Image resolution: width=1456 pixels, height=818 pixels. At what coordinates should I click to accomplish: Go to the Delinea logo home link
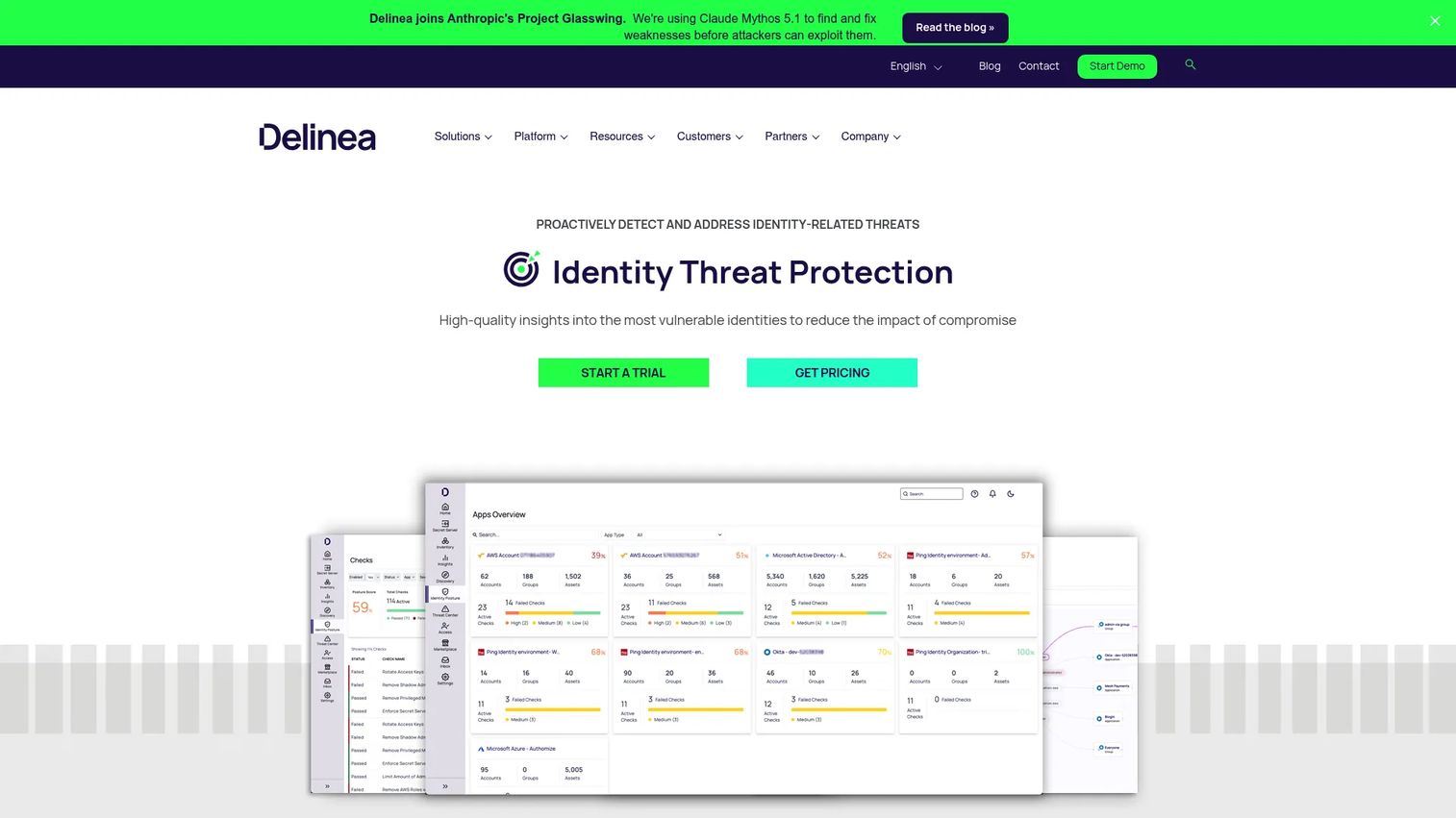point(317,137)
